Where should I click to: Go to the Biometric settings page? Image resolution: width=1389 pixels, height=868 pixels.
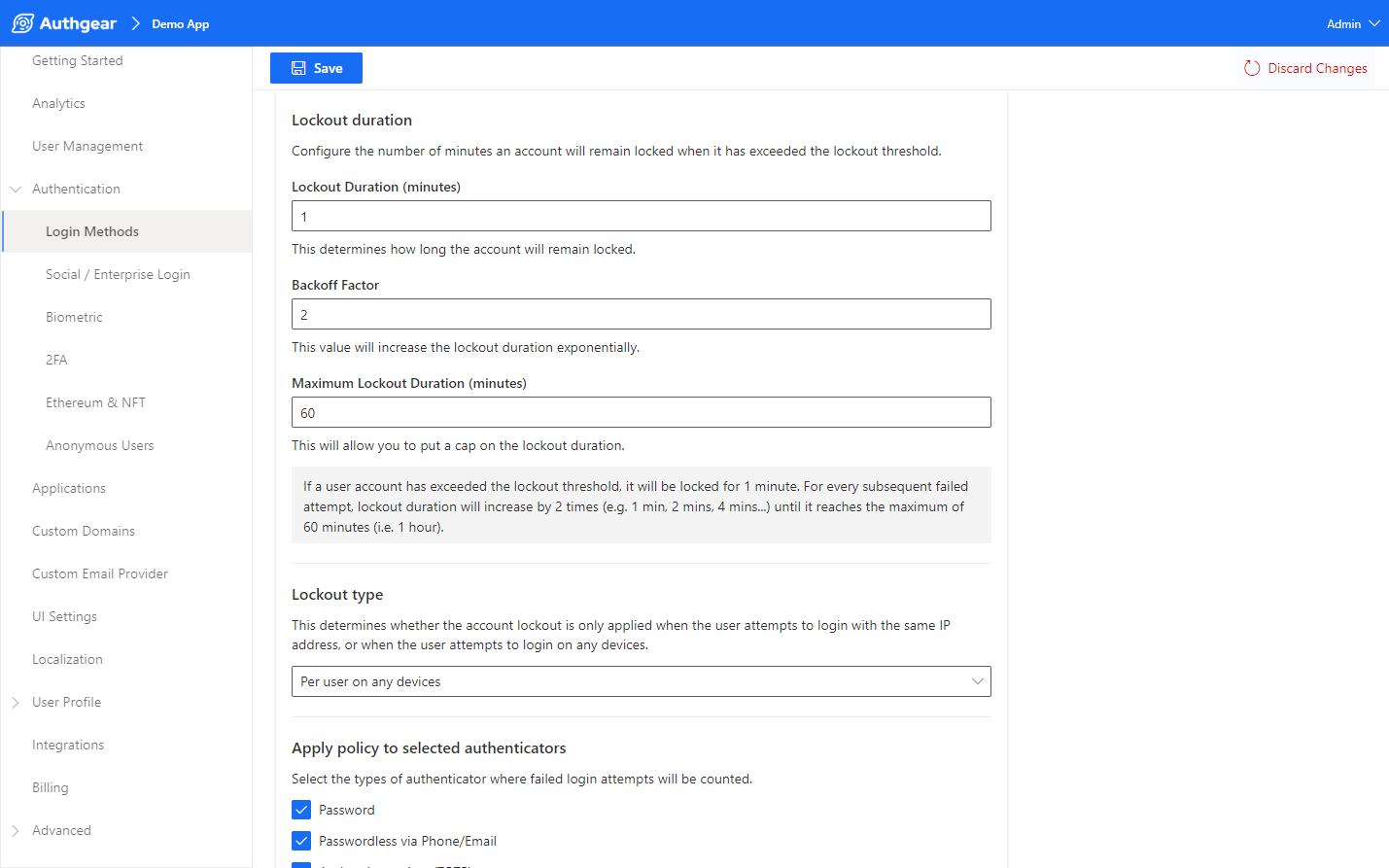[x=74, y=317]
